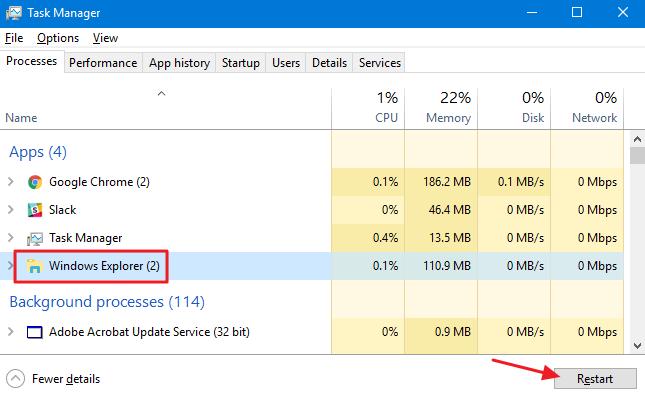The width and height of the screenshot is (645, 401).
Task: Click the Windows Explorer folder icon
Action: [x=35, y=266]
